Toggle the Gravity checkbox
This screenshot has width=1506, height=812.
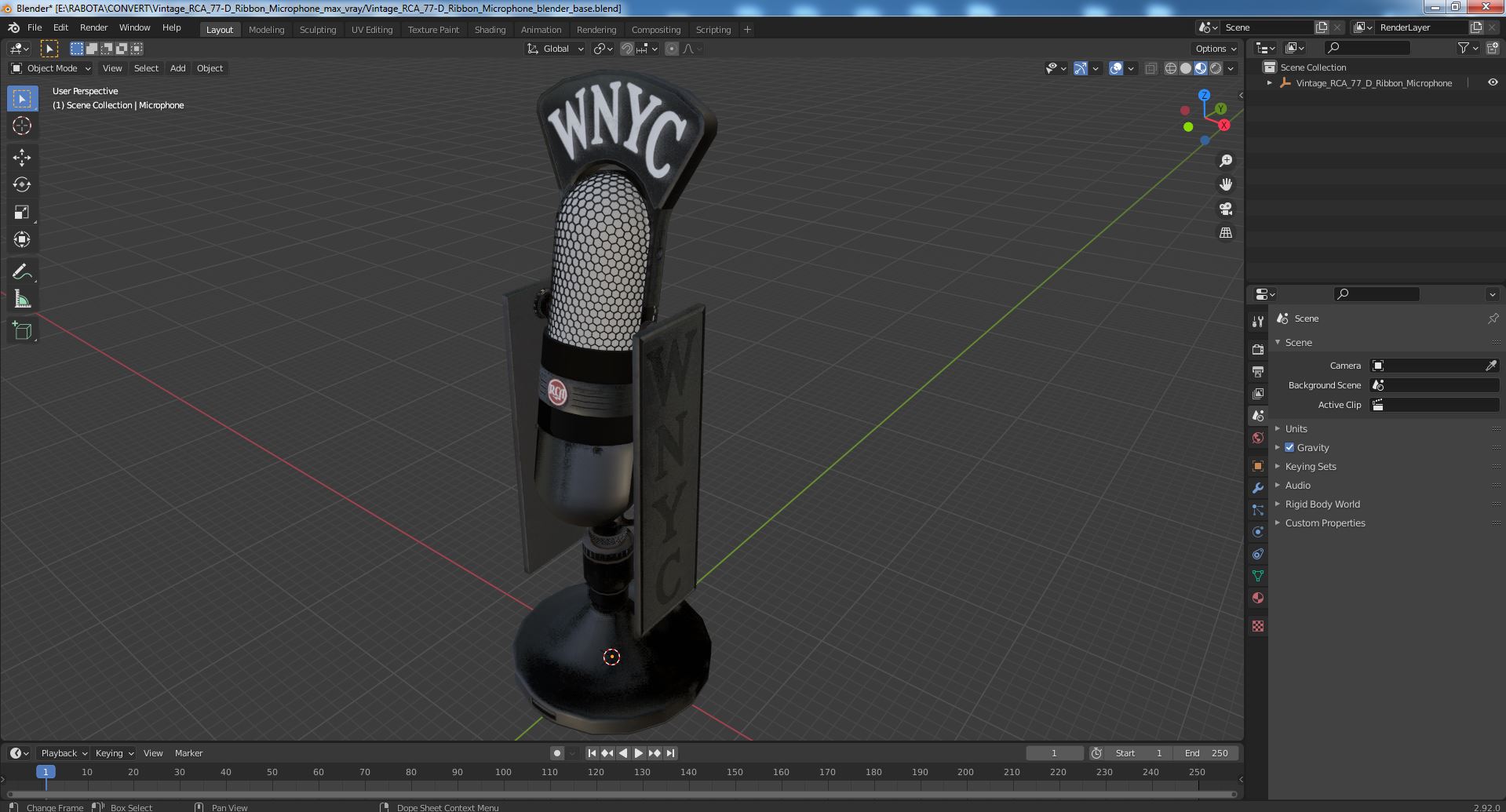1289,447
